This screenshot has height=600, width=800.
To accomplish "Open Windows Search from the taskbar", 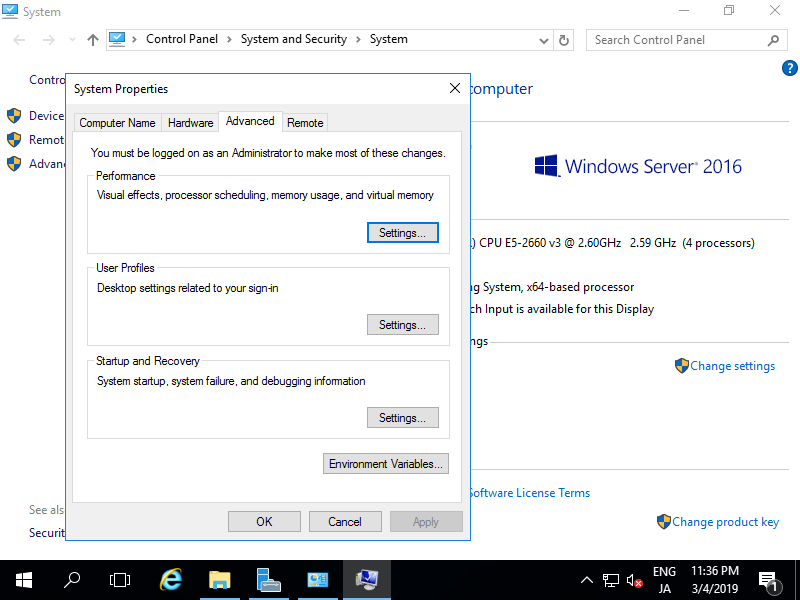I will click(x=71, y=580).
